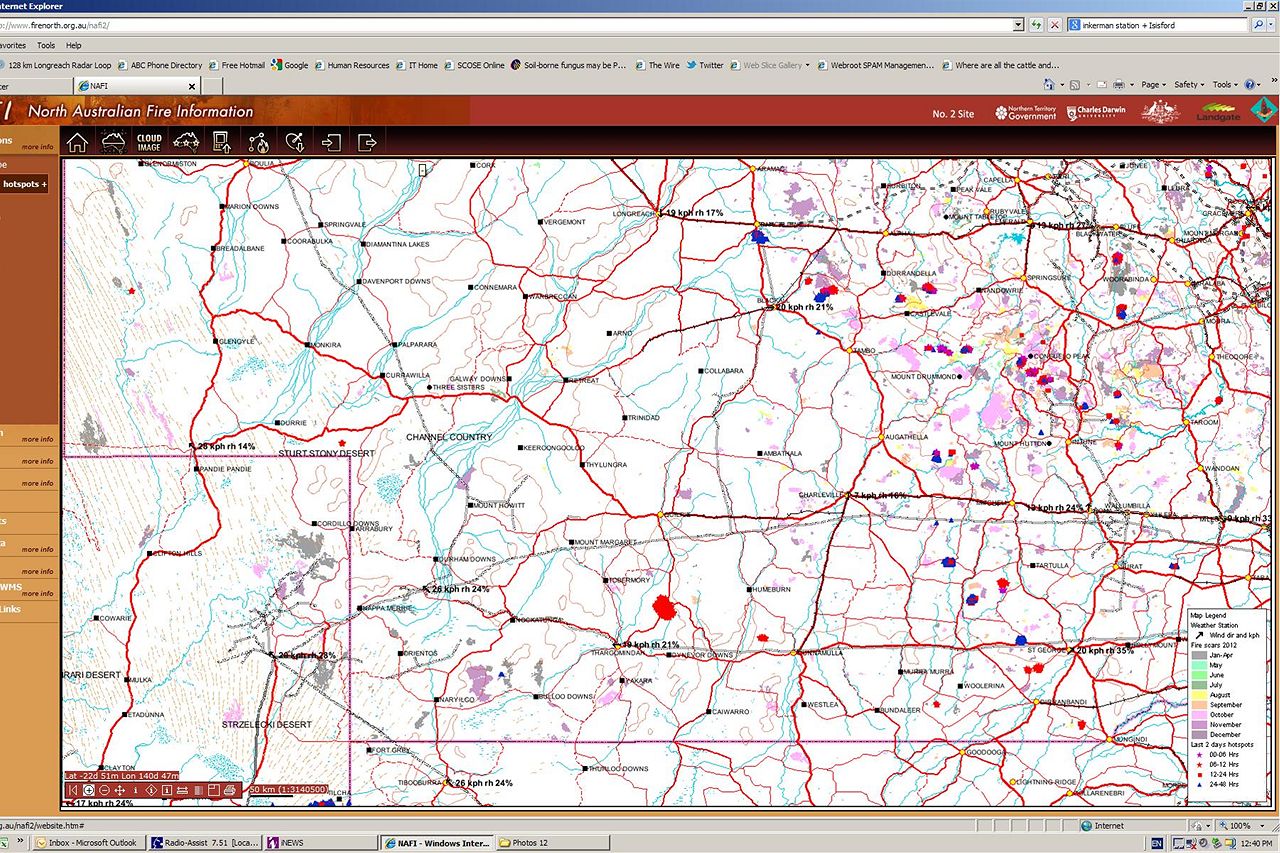Expand the Safety dropdown menu
Screen dimensions: 1280x853
point(1188,85)
